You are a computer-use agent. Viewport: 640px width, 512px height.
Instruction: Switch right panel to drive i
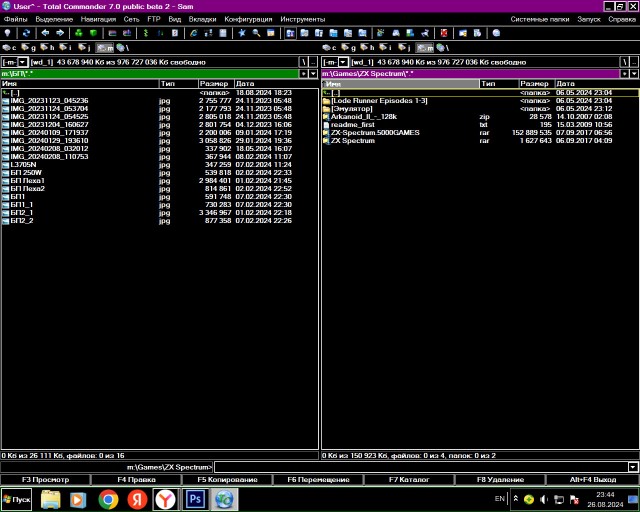tap(386, 48)
